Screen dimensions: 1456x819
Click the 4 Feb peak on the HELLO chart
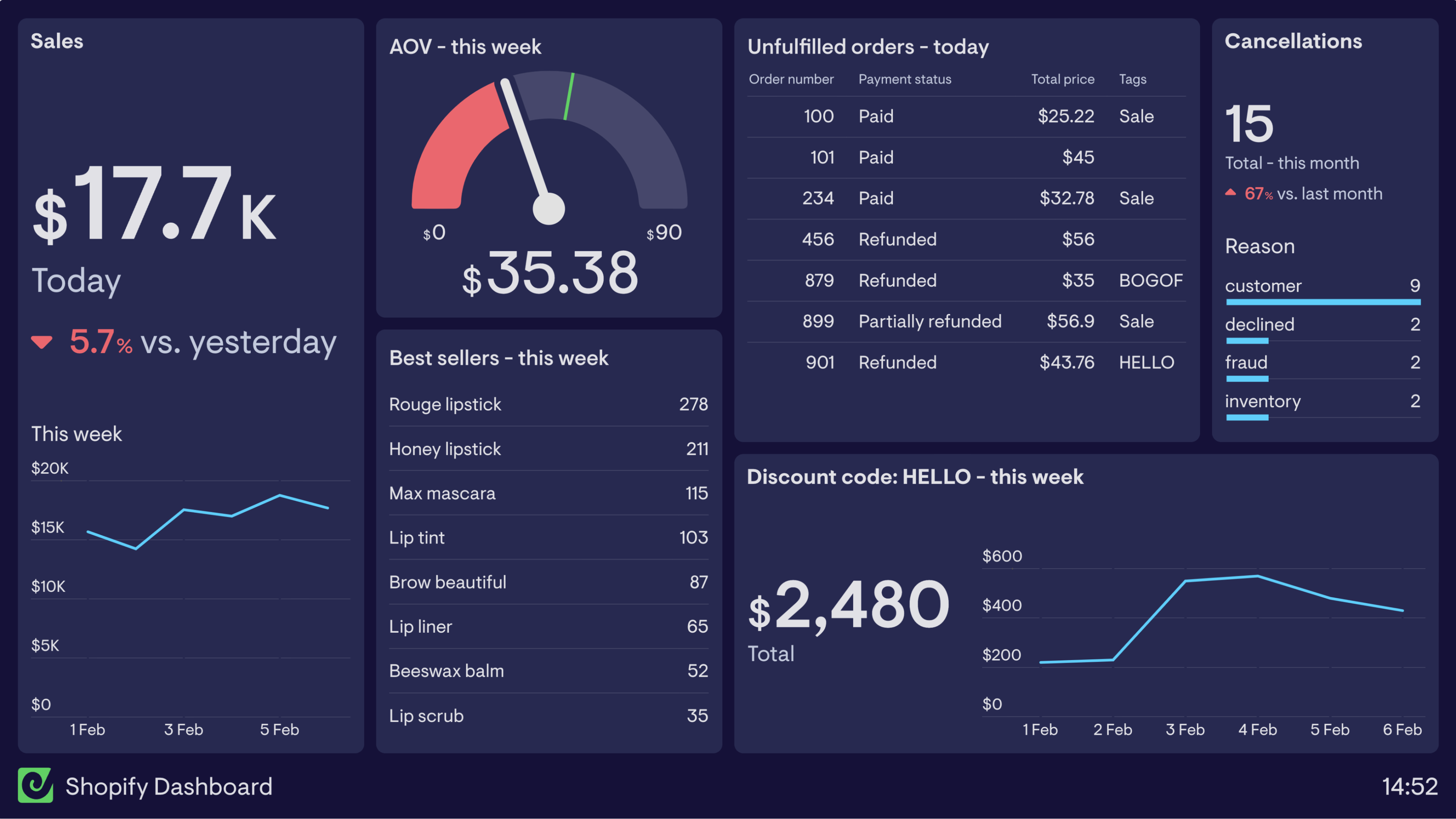[x=1258, y=576]
